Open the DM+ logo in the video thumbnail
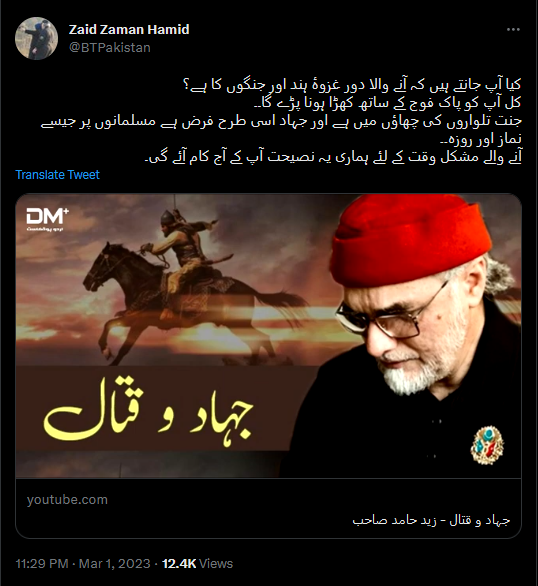The width and height of the screenshot is (538, 586). coord(47,219)
